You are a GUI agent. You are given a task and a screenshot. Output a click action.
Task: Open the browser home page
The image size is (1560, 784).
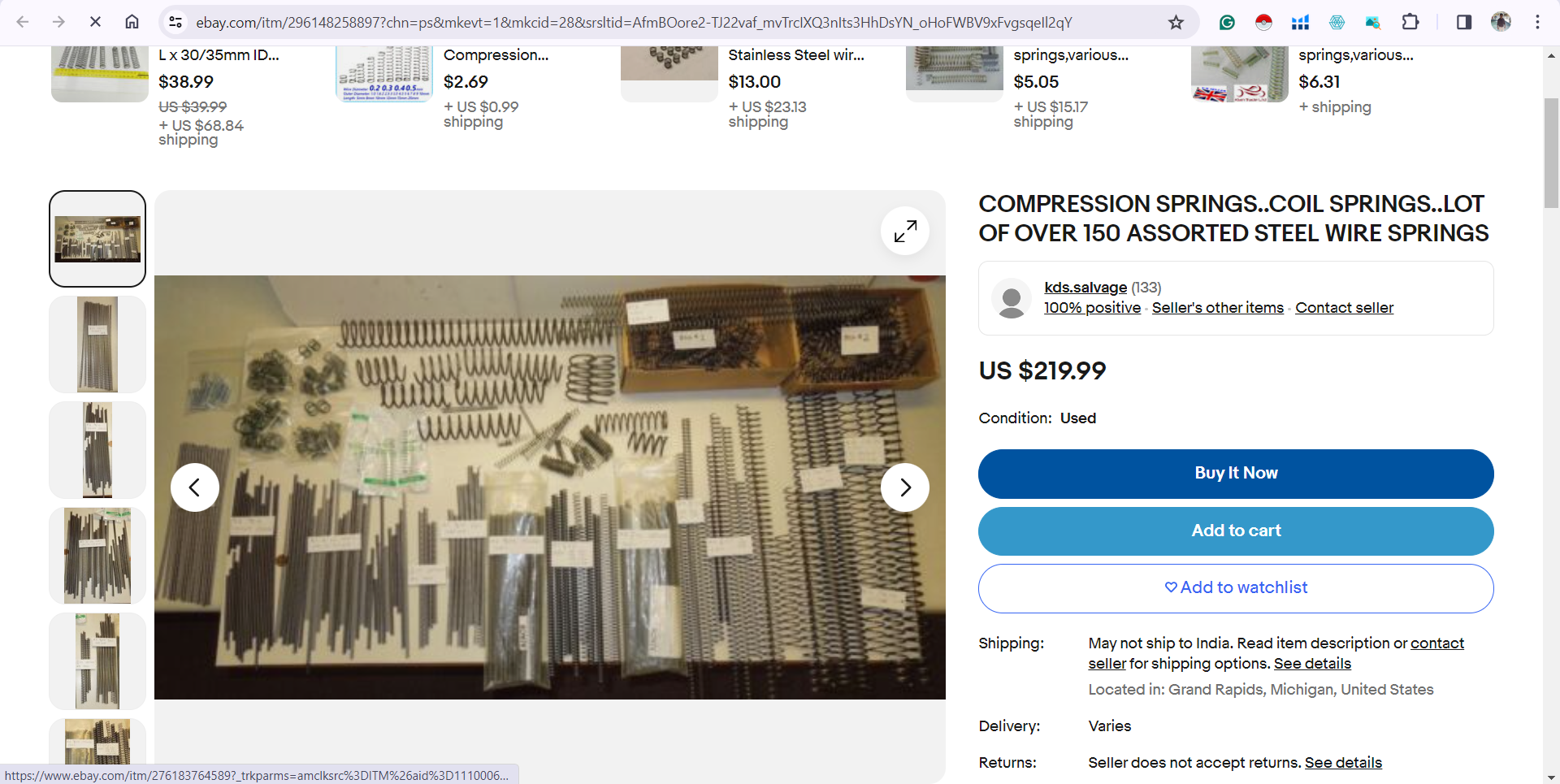tap(132, 22)
